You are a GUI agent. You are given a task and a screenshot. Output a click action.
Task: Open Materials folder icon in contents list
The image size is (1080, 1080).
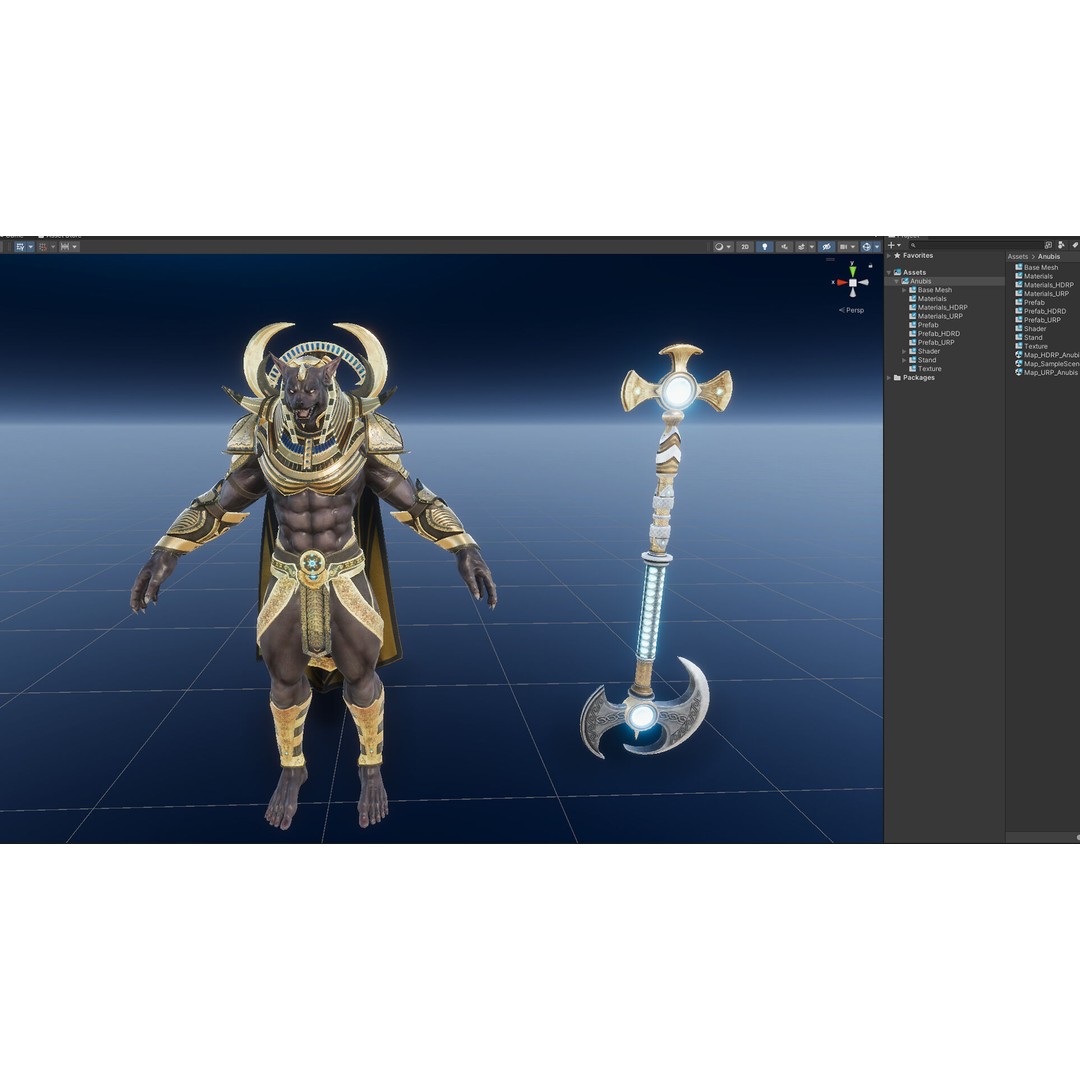(1019, 276)
